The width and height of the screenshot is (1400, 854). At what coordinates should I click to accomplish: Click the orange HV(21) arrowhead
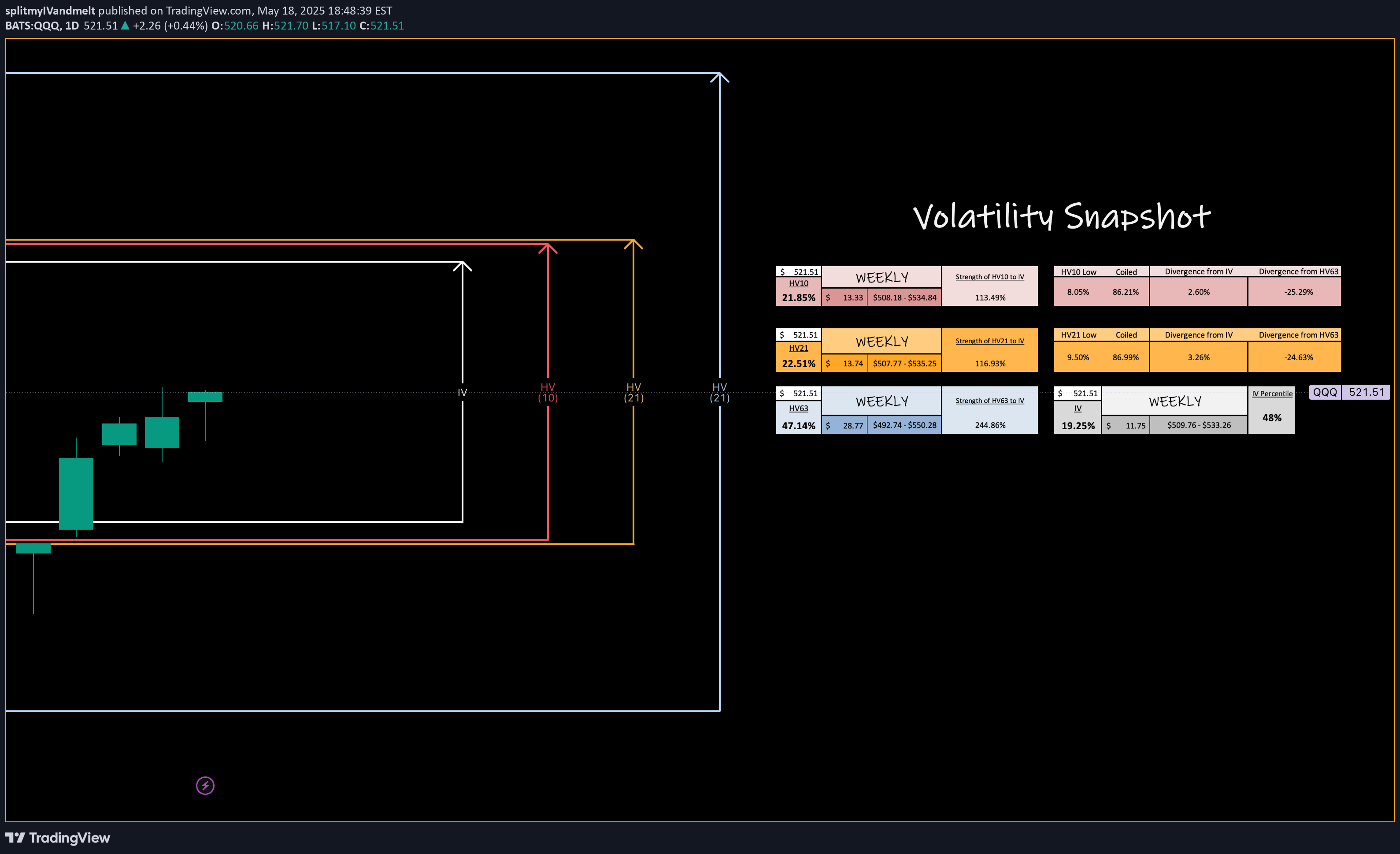pyautogui.click(x=633, y=243)
